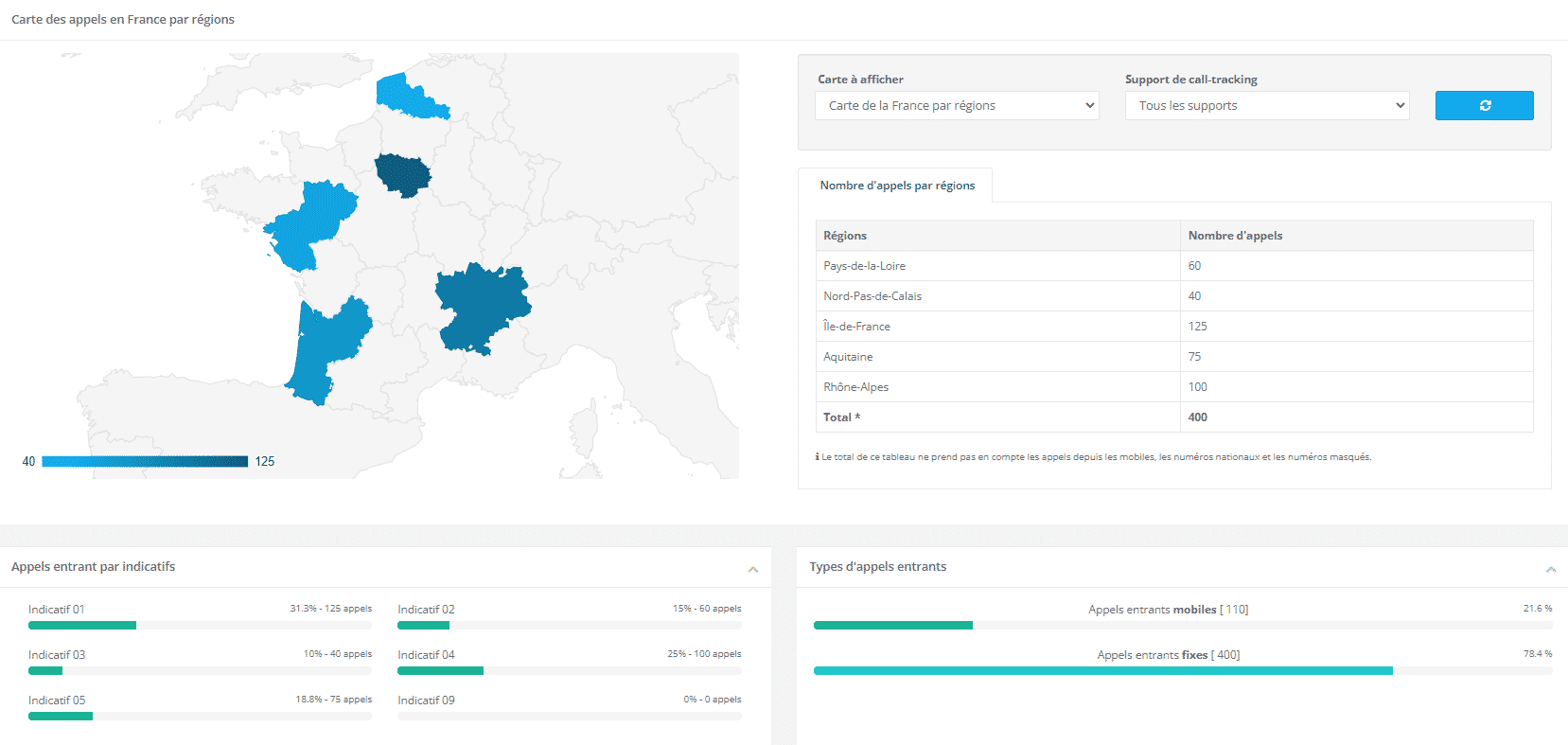The image size is (1568, 745).
Task: Click the '21.6 %' mobile percentage
Action: [x=1538, y=609]
